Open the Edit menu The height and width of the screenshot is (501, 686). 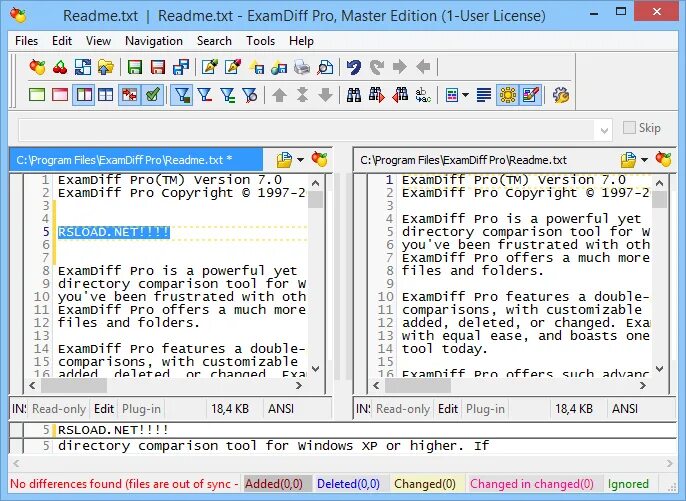62,41
